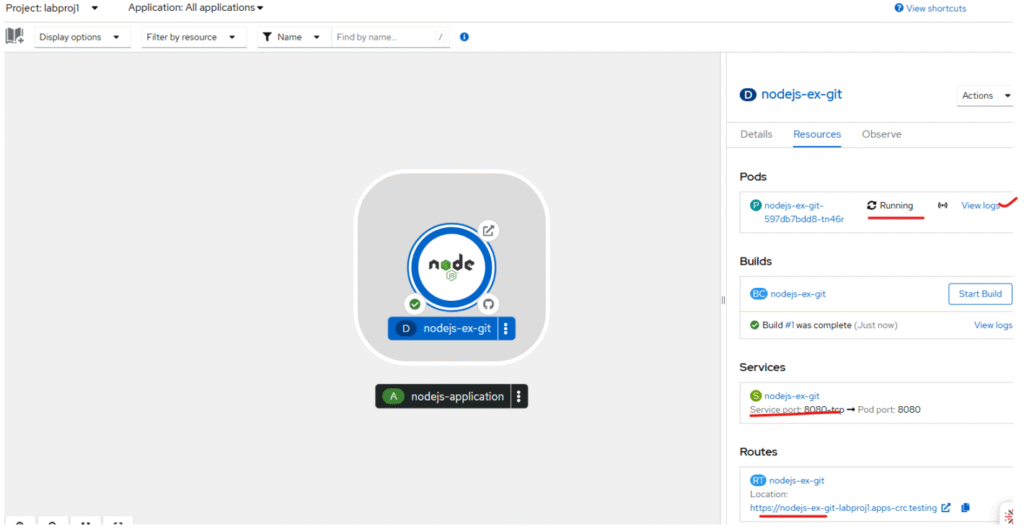1024x531 pixels.
Task: Click the green build success decorator
Action: click(414, 303)
